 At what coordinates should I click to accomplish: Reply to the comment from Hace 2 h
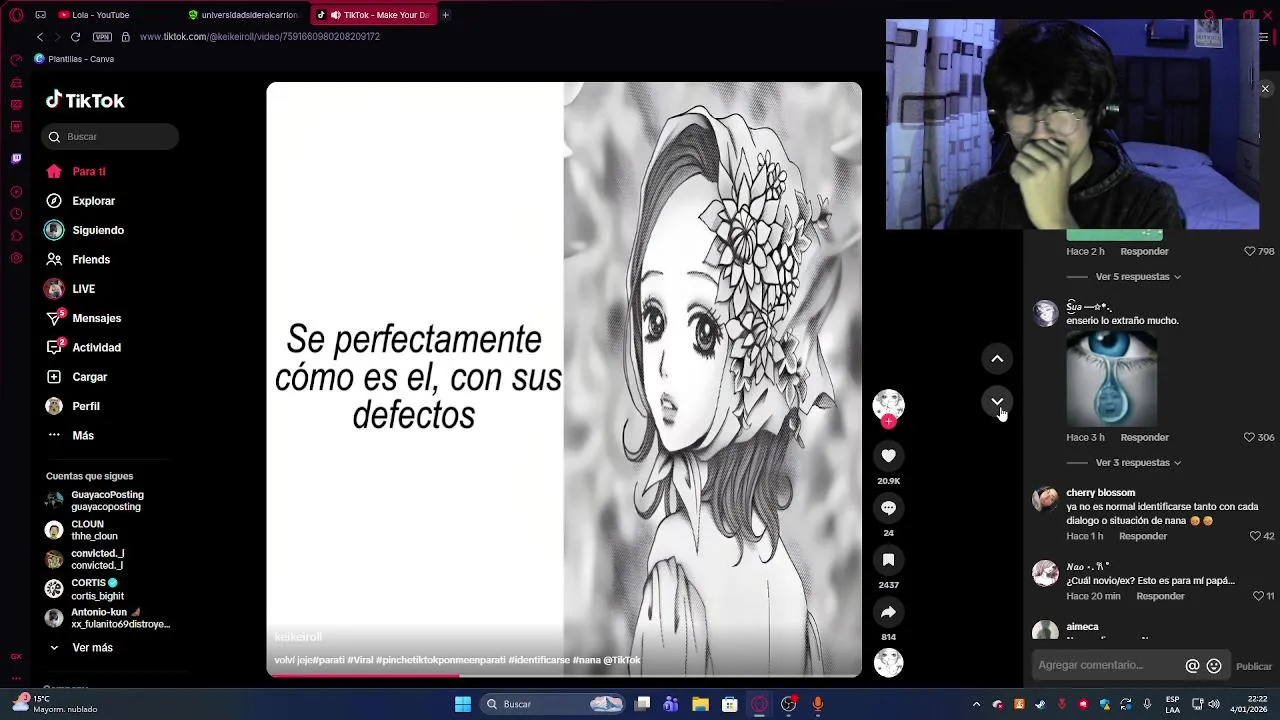(x=1144, y=251)
